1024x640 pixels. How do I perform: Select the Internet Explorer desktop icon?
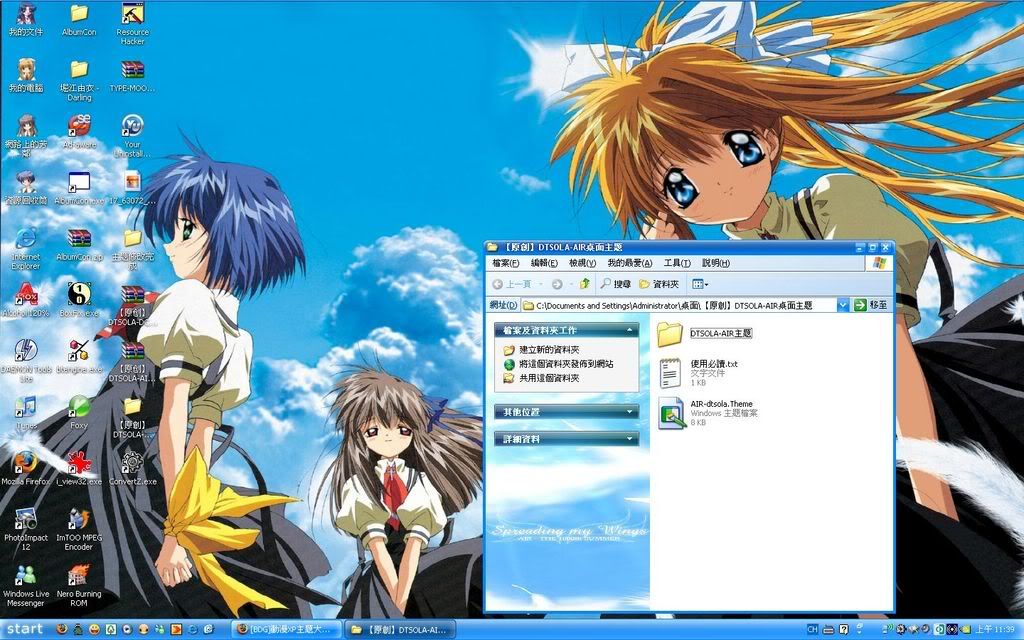pos(26,248)
